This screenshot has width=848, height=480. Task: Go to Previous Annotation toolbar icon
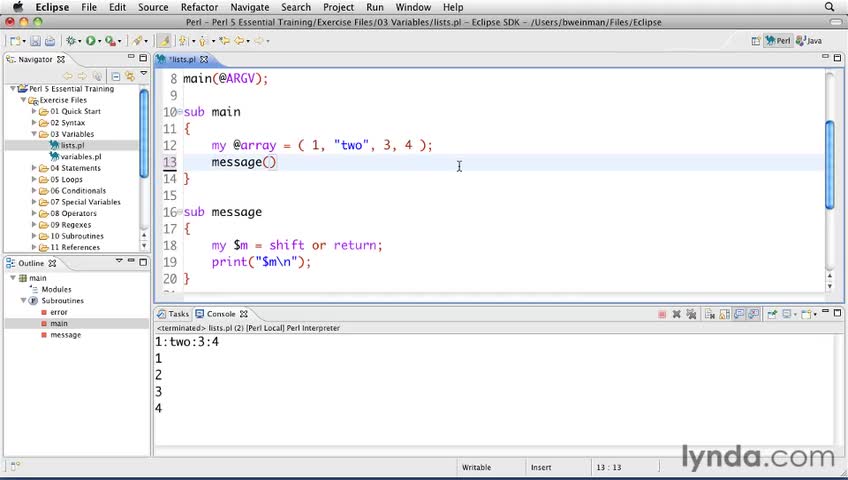[x=203, y=41]
